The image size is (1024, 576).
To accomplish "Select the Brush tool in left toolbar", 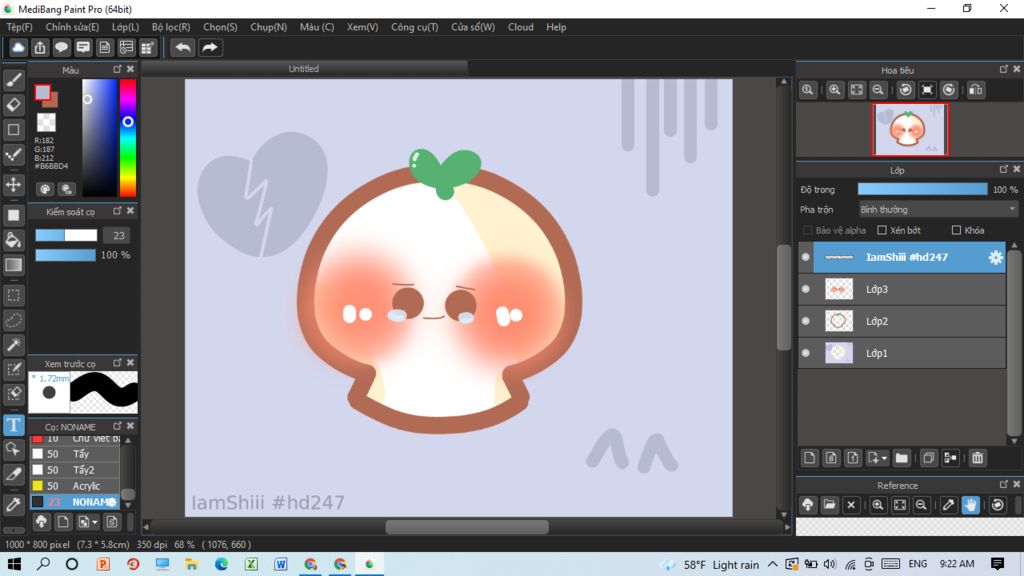I will [14, 80].
